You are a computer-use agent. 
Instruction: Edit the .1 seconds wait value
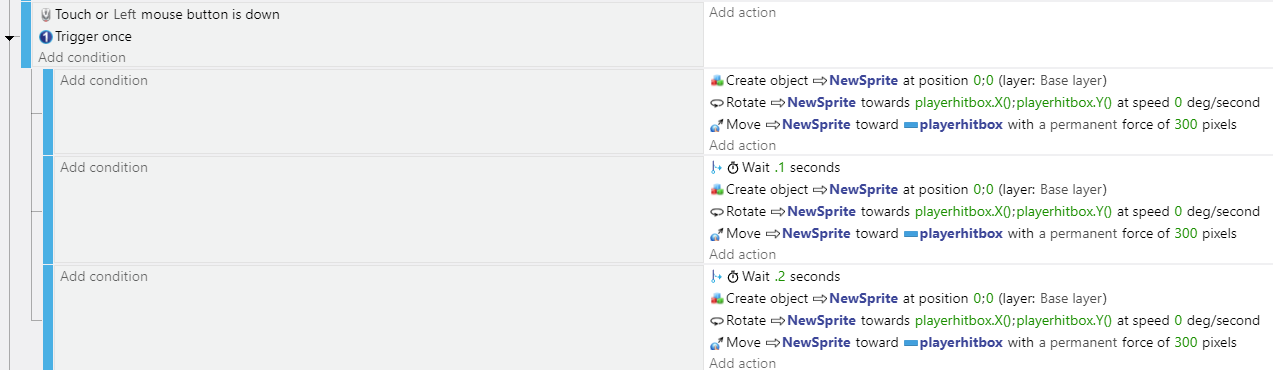coord(780,168)
